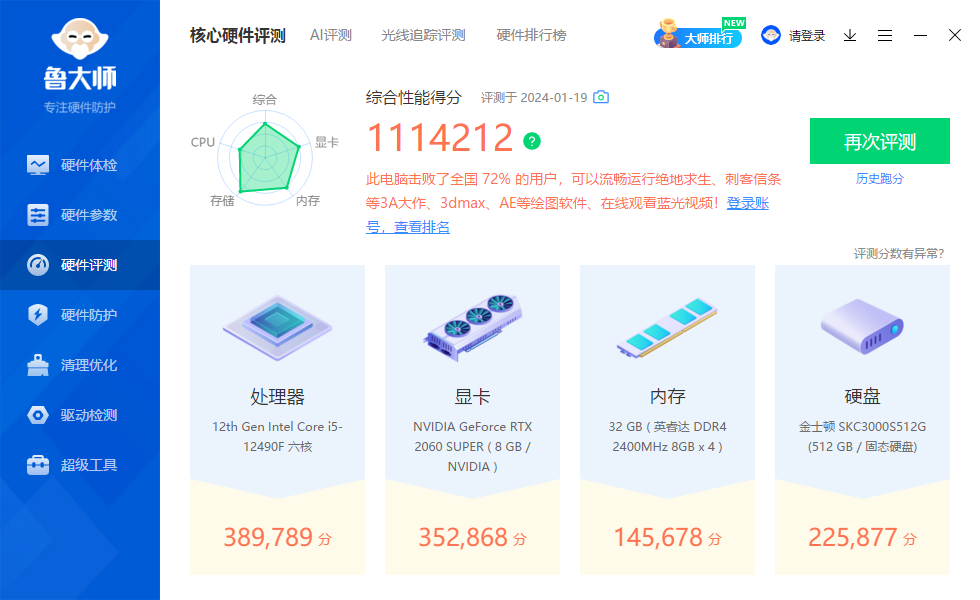This screenshot has width=980, height=600.
Task: Switch to the 核心硬件评测 tab
Action: pyautogui.click(x=238, y=36)
